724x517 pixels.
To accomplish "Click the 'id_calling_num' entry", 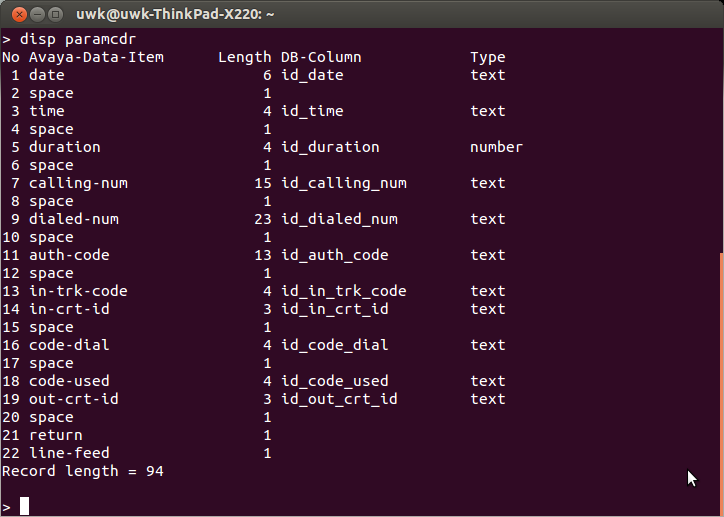I will point(343,183).
